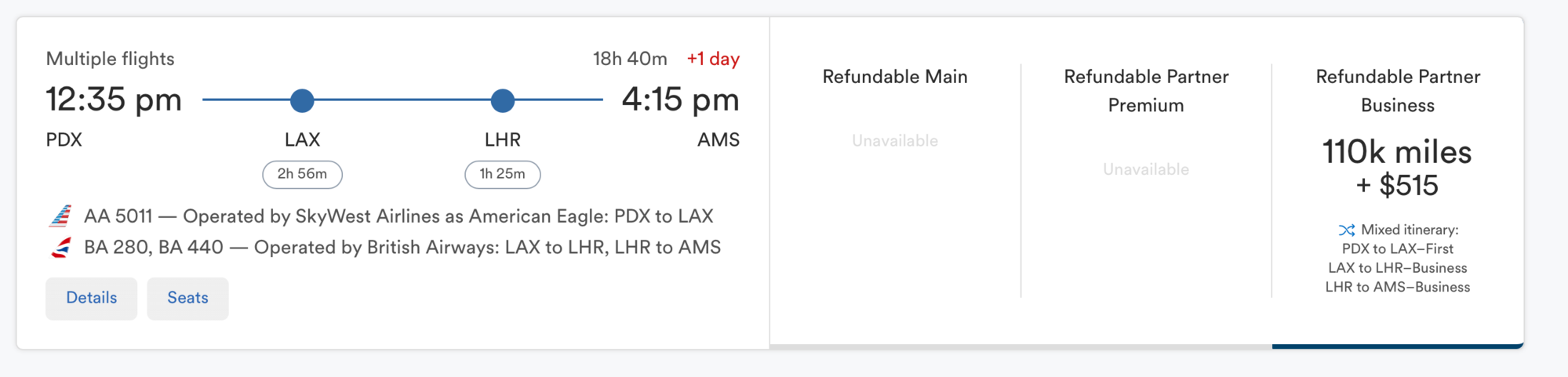Click the LHR stop dot on timeline
This screenshot has width=1568, height=377.
pyautogui.click(x=502, y=100)
